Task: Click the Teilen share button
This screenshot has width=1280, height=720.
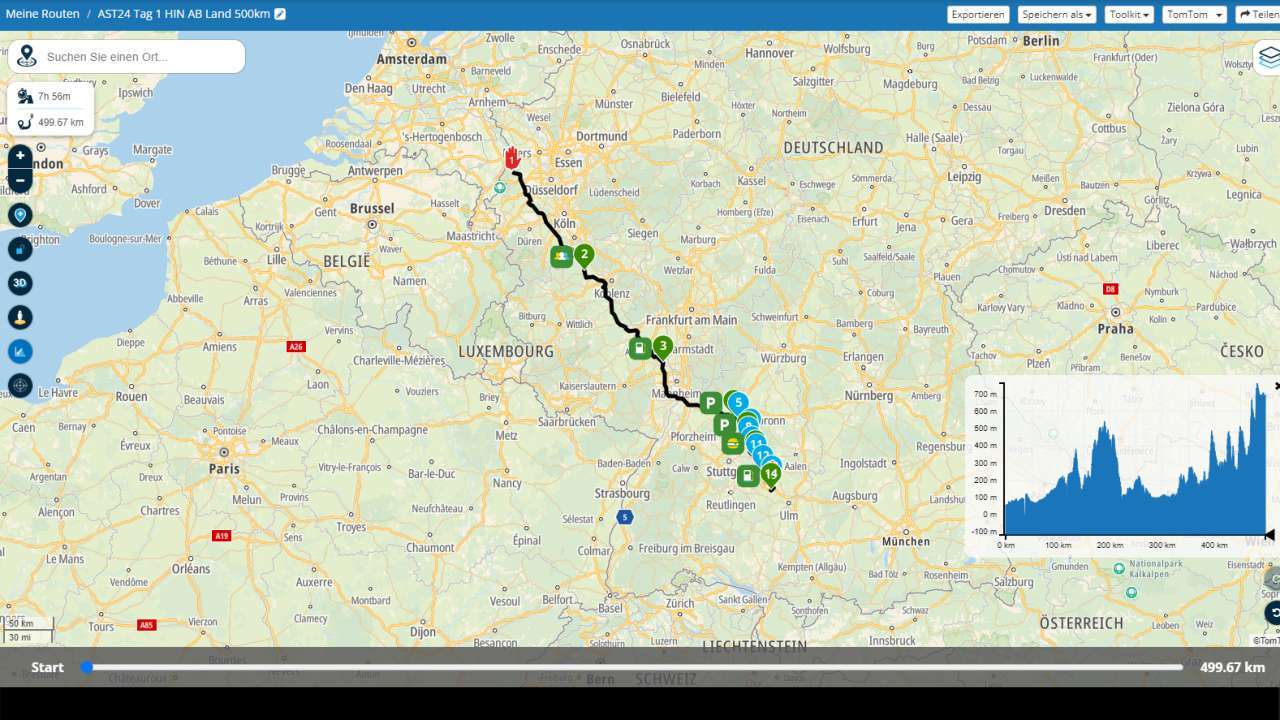Action: coord(1258,15)
